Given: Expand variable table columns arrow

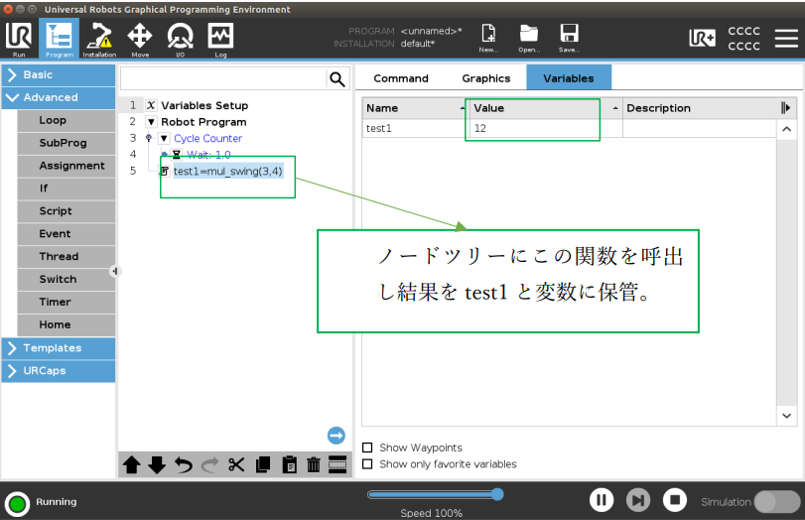Looking at the screenshot, I should (x=785, y=108).
